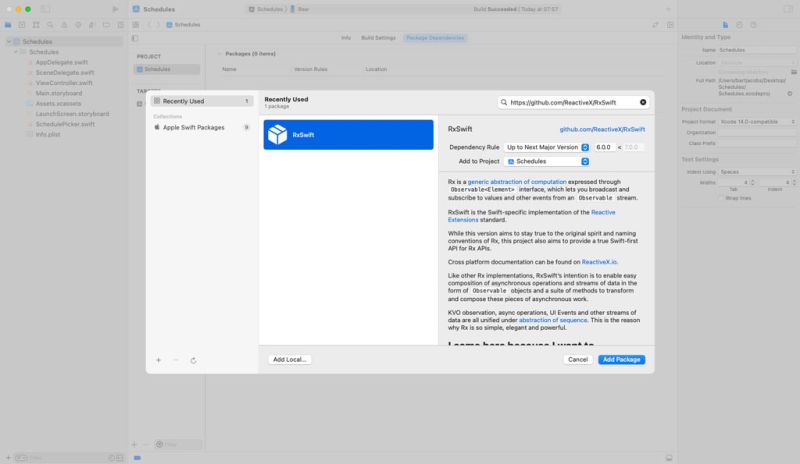Open the Indent Using dropdown
The image size is (800, 464).
click(x=757, y=172)
